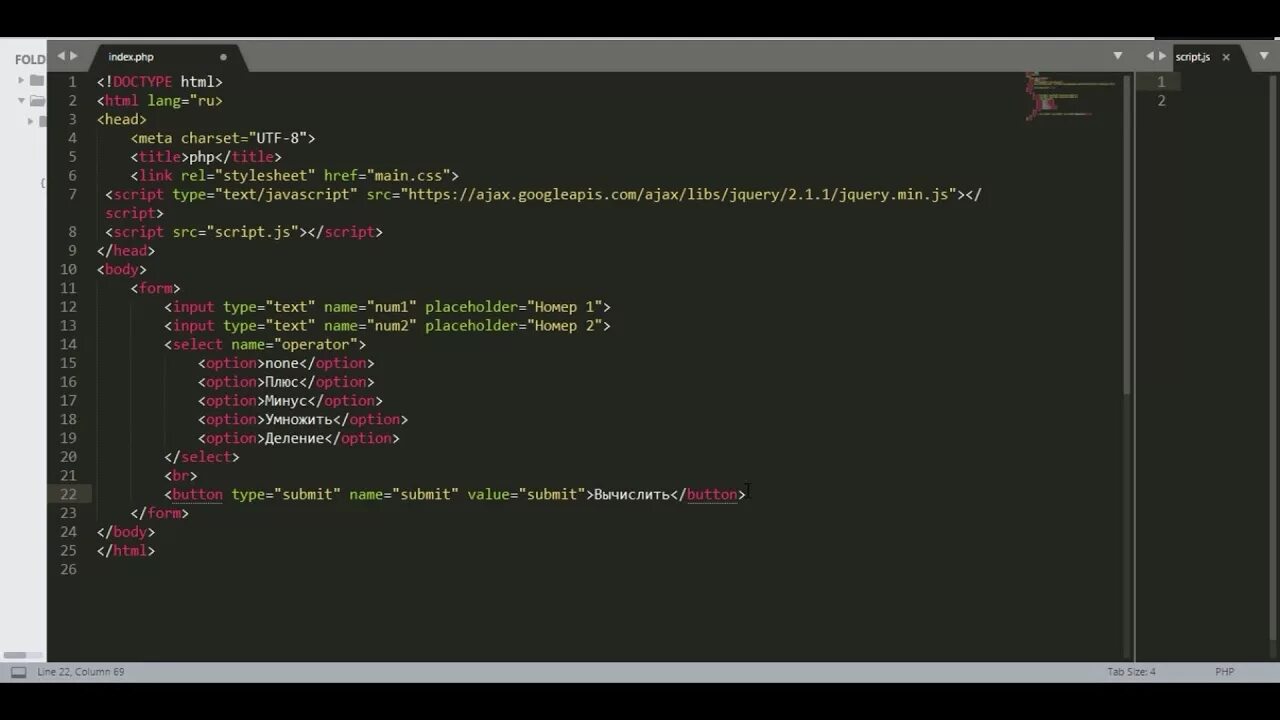Click the opening '<form>' tag

click(156, 288)
